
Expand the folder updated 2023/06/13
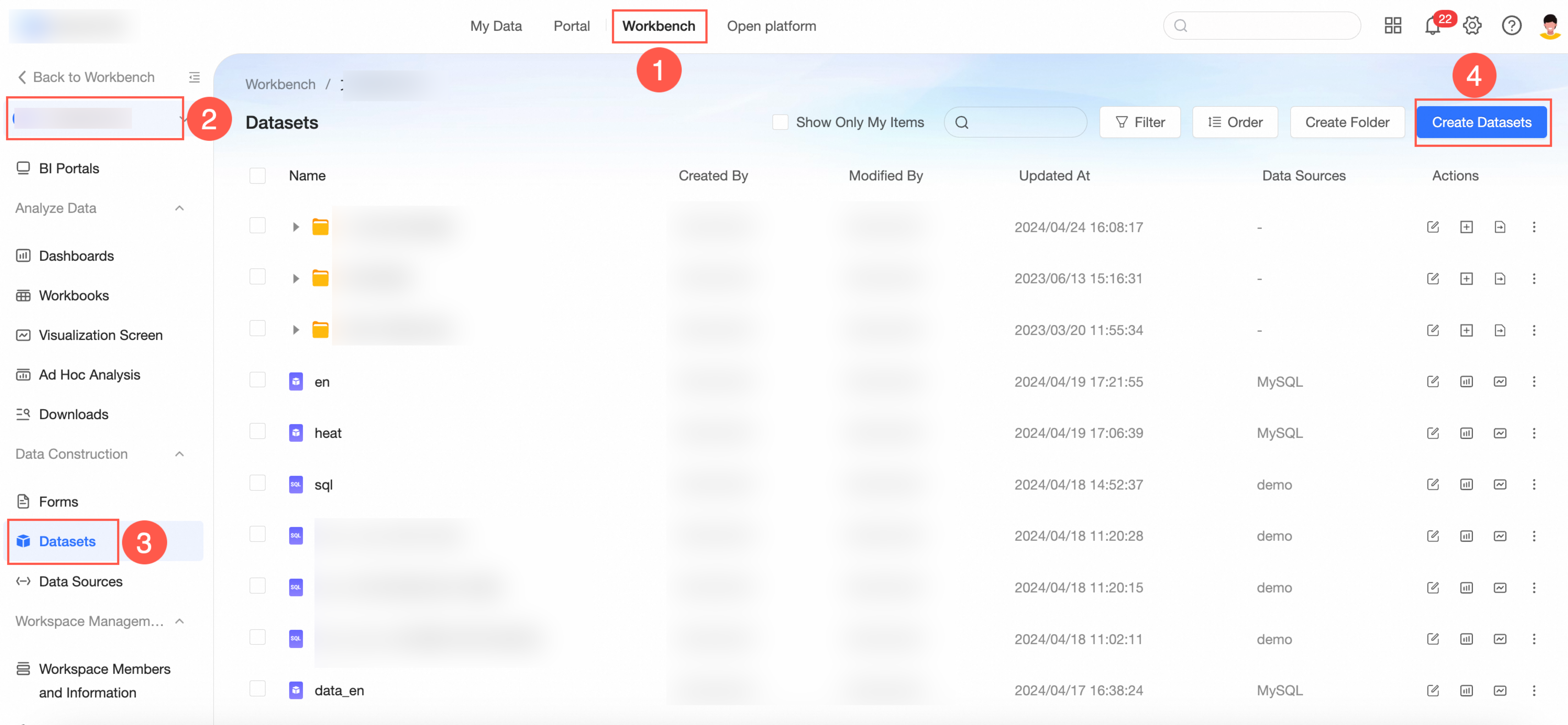[296, 278]
